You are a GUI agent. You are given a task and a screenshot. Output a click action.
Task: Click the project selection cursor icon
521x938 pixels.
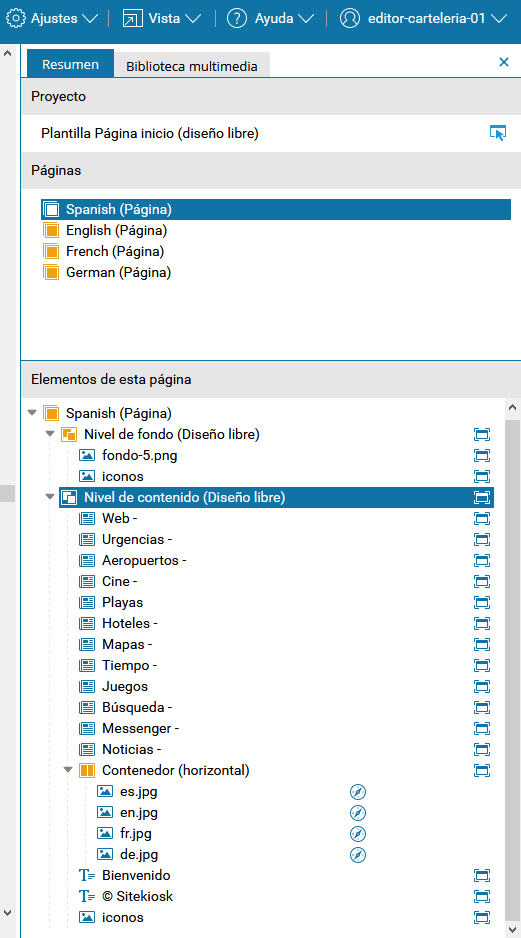click(498, 133)
